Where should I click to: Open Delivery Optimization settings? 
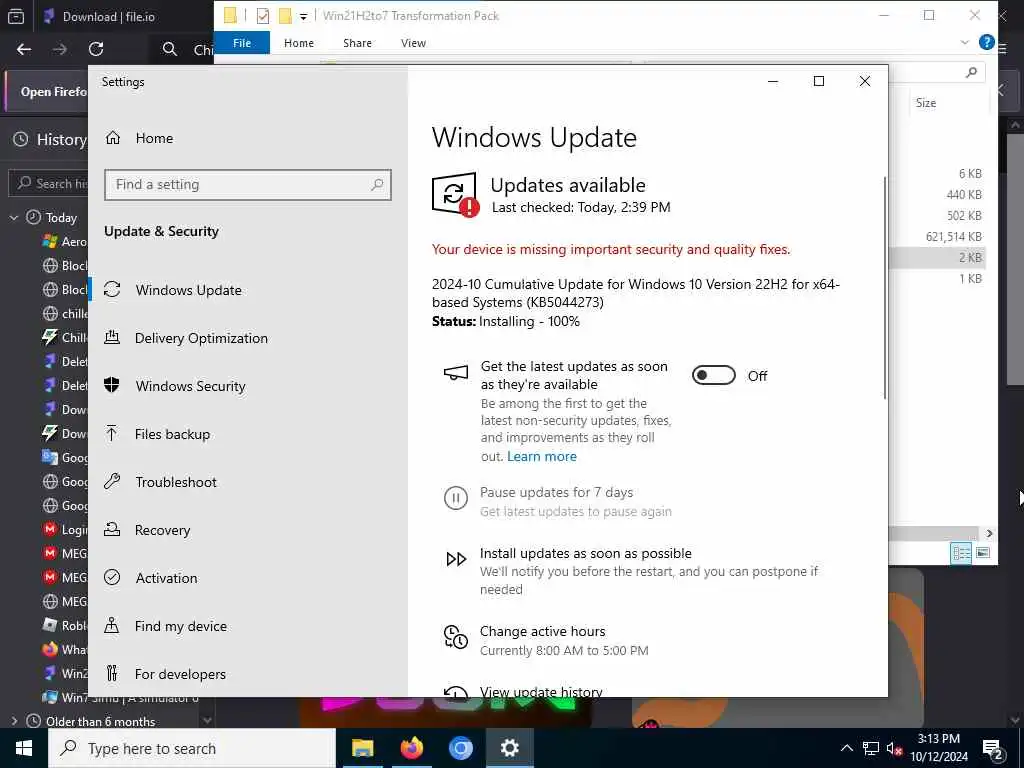[x=186, y=338]
